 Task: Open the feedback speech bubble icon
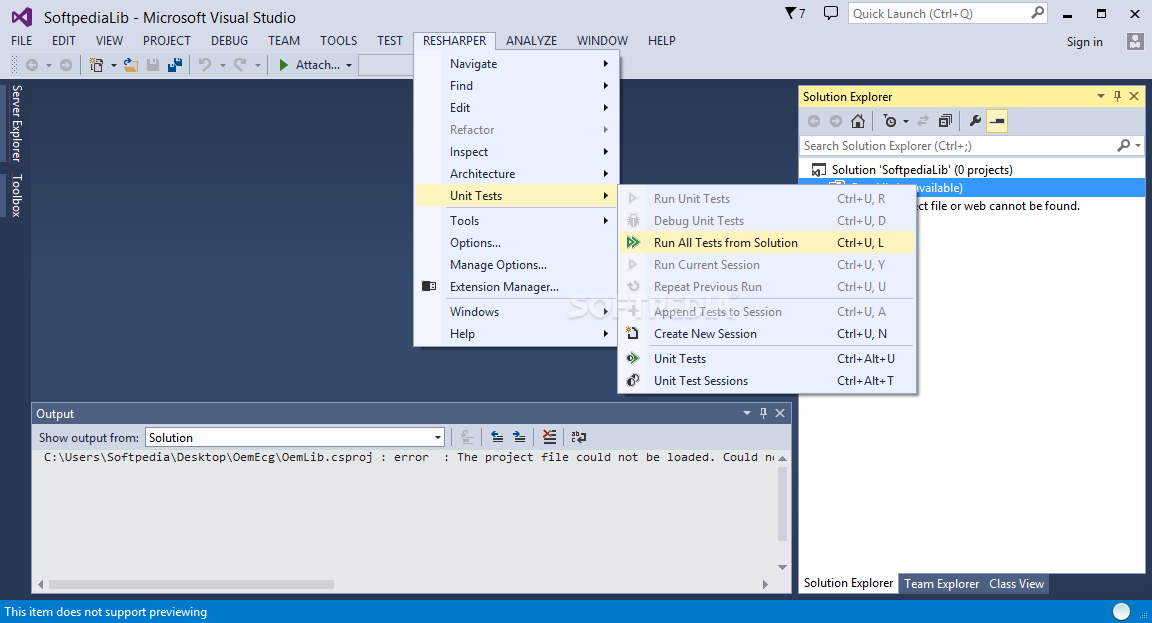831,13
